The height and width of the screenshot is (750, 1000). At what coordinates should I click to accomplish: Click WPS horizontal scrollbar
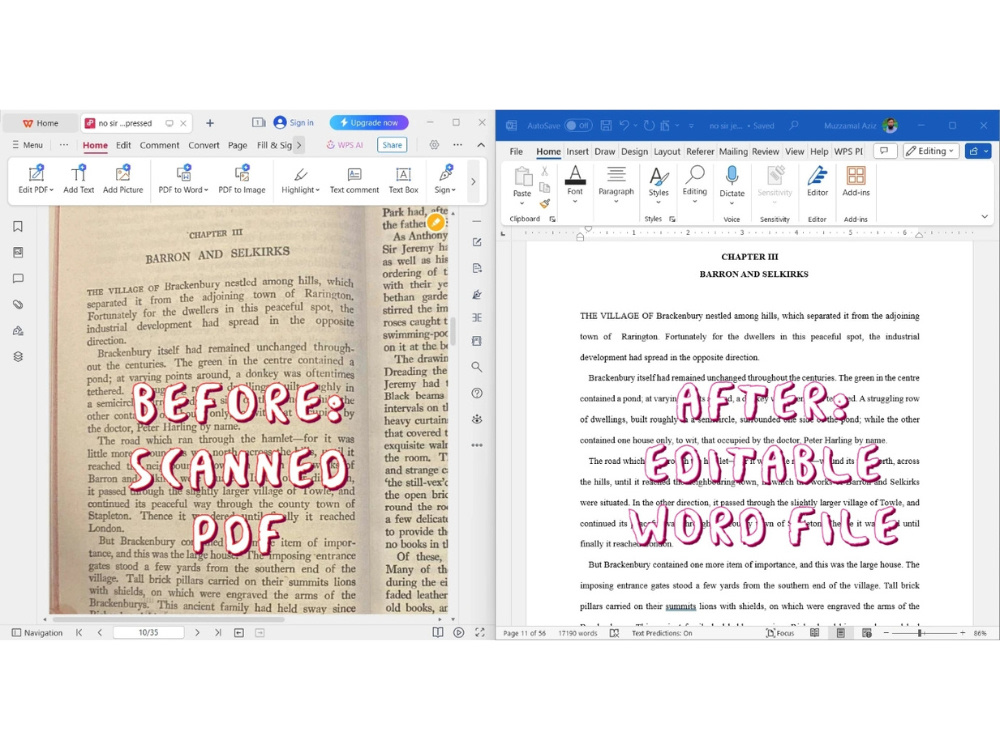click(x=168, y=619)
